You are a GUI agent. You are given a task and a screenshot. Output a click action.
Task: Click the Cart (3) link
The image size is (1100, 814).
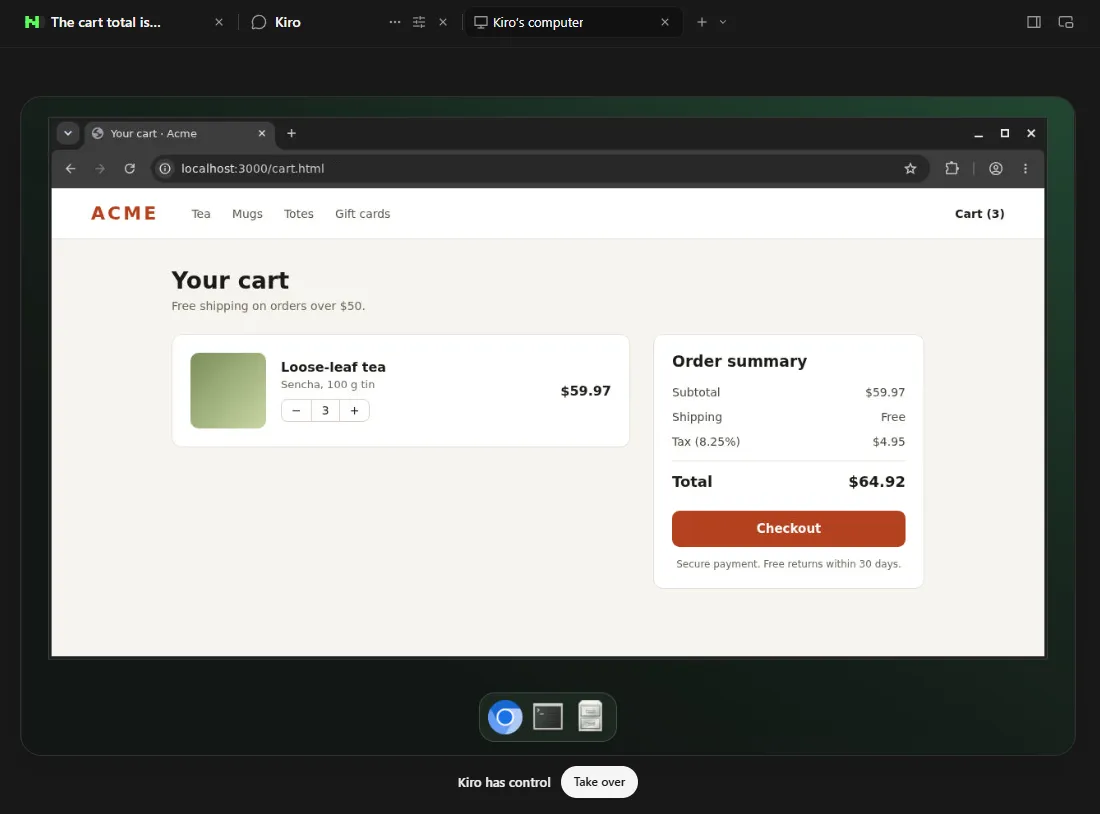coord(979,213)
